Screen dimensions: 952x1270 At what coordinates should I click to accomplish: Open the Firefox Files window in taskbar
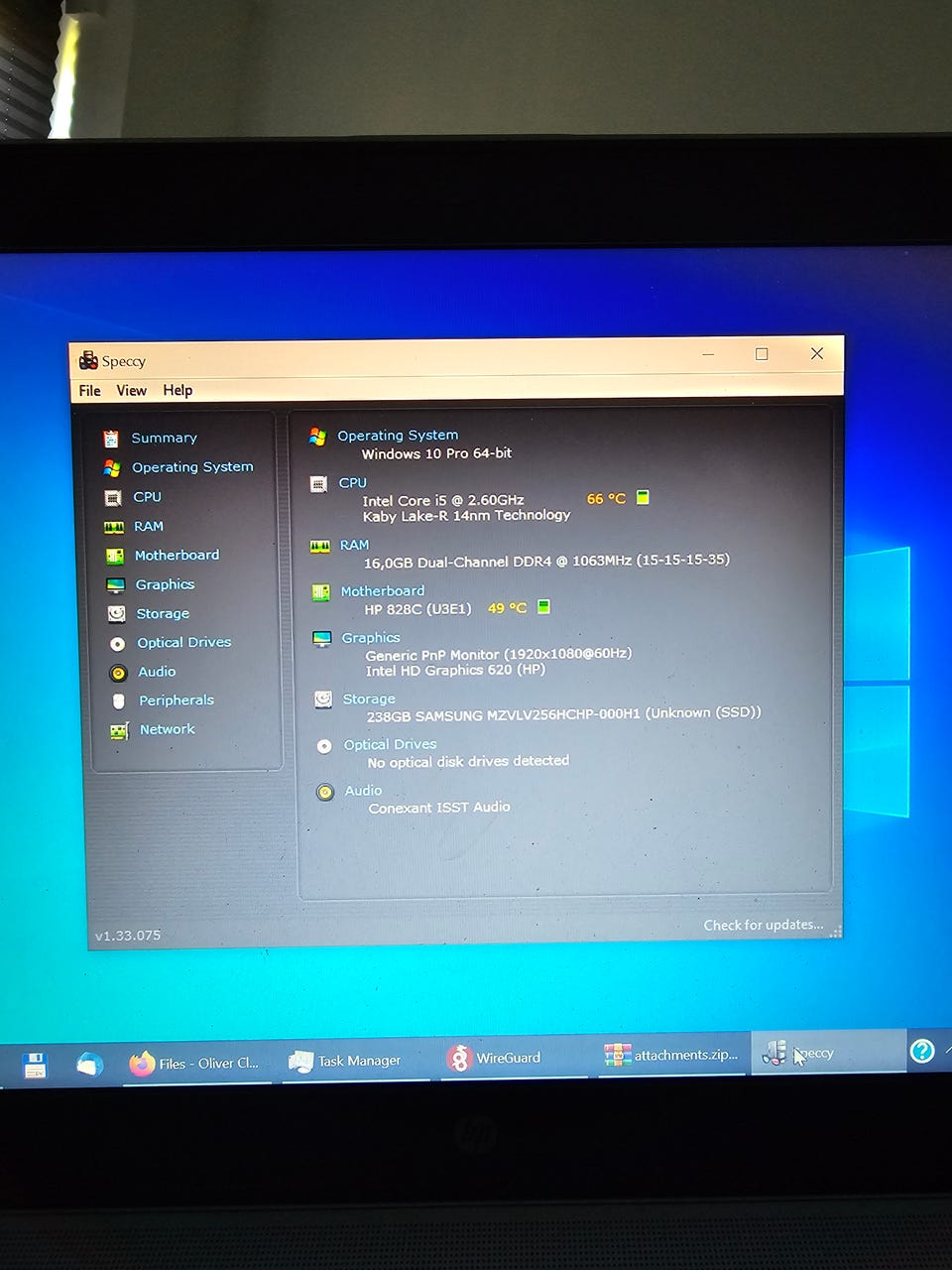point(195,1063)
